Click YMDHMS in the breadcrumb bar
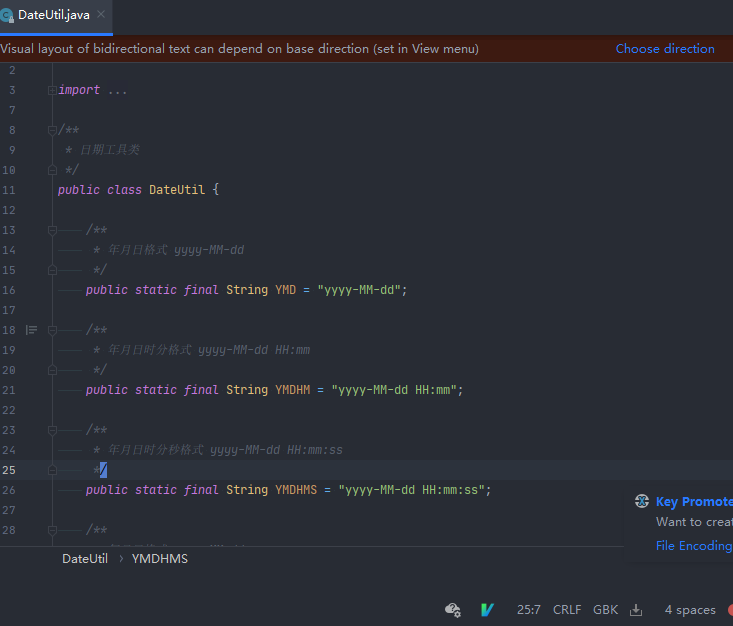This screenshot has height=626, width=733. click(159, 559)
